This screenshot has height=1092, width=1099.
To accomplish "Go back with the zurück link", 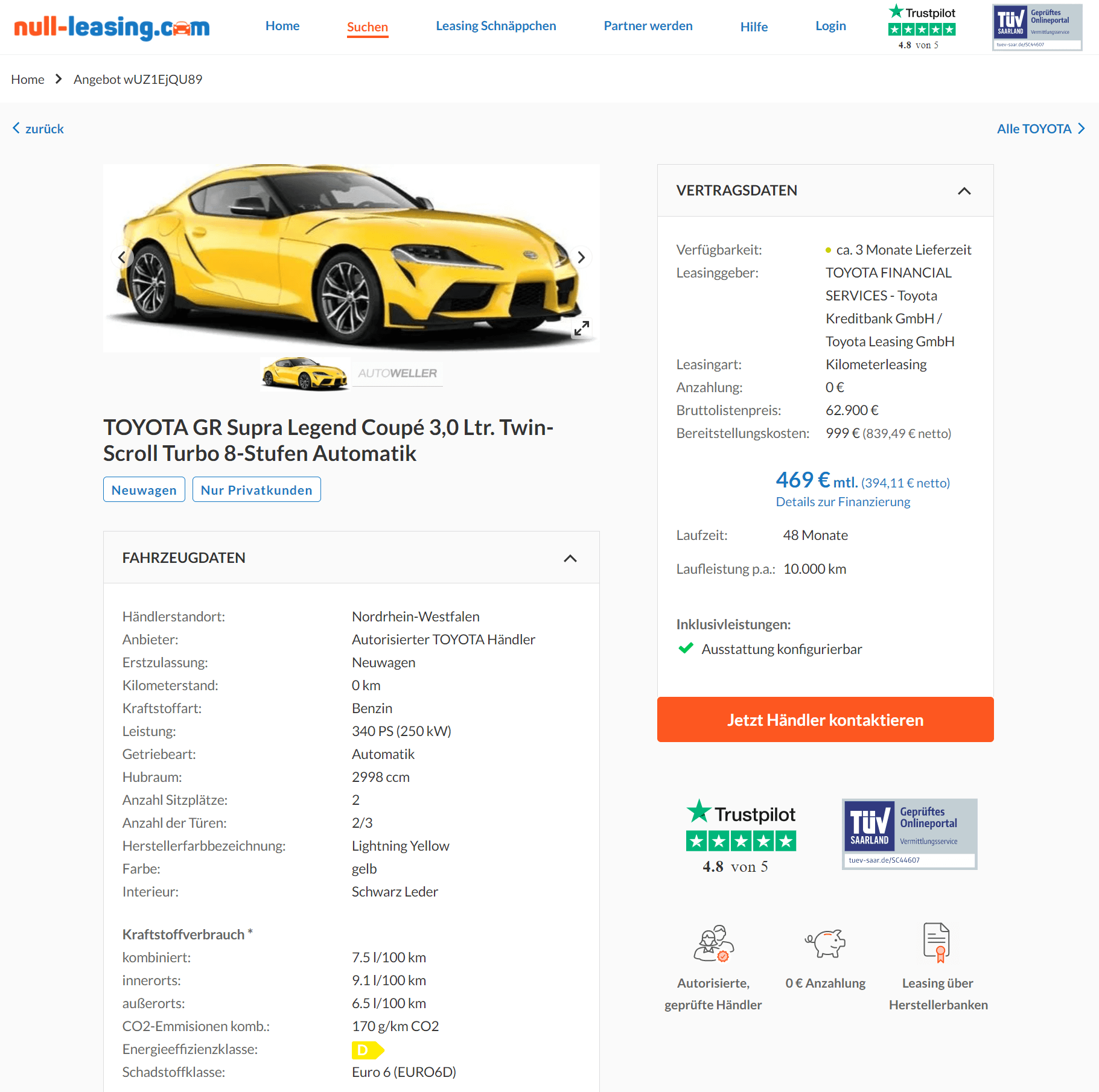I will tap(38, 129).
